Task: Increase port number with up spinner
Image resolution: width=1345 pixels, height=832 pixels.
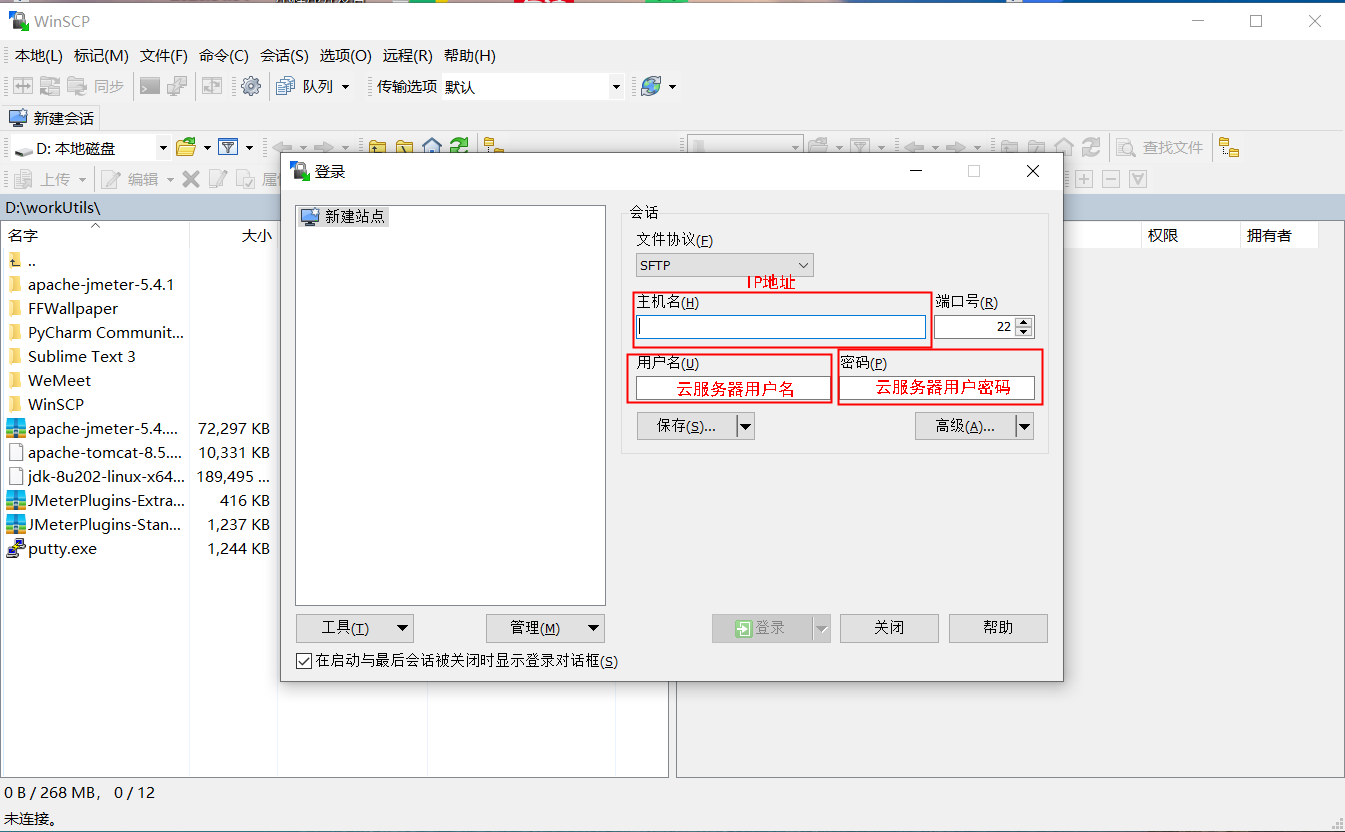Action: [1024, 322]
